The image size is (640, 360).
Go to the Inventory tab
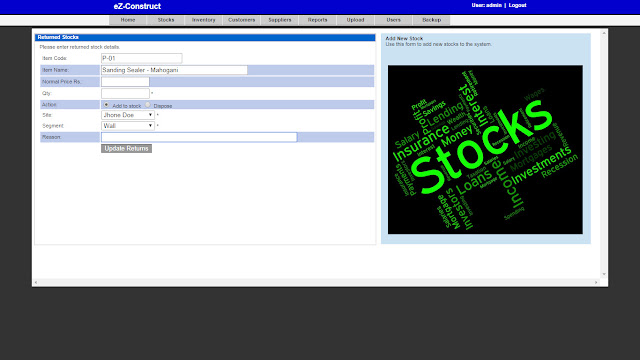(204, 20)
